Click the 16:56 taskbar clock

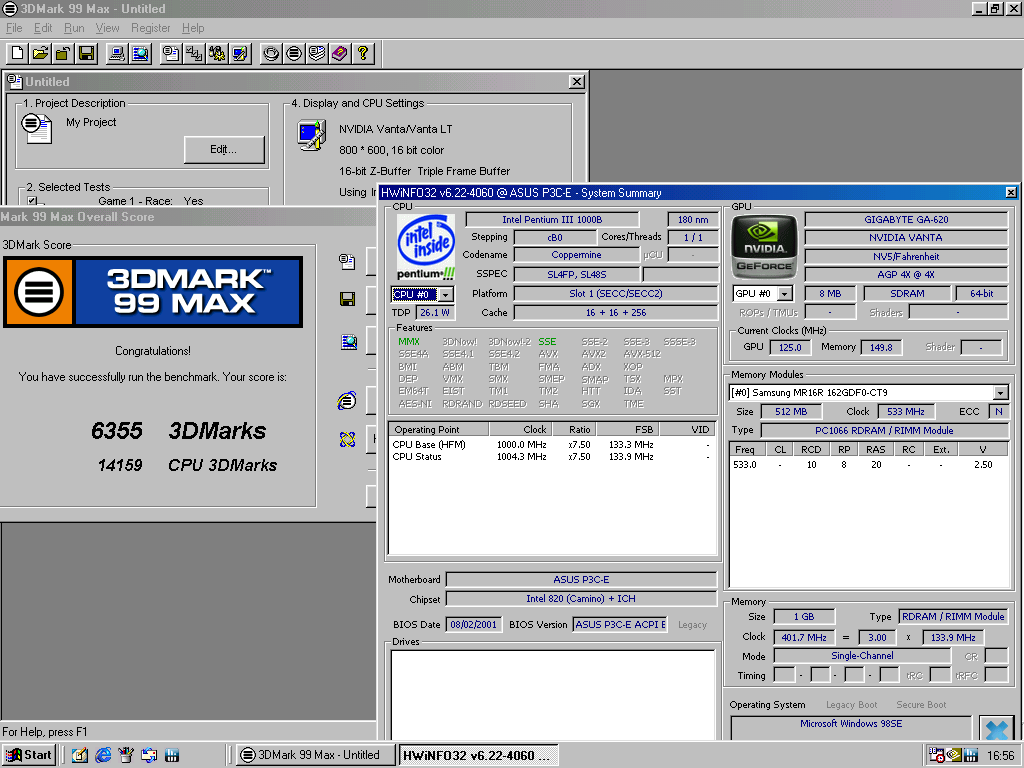pos(1000,755)
